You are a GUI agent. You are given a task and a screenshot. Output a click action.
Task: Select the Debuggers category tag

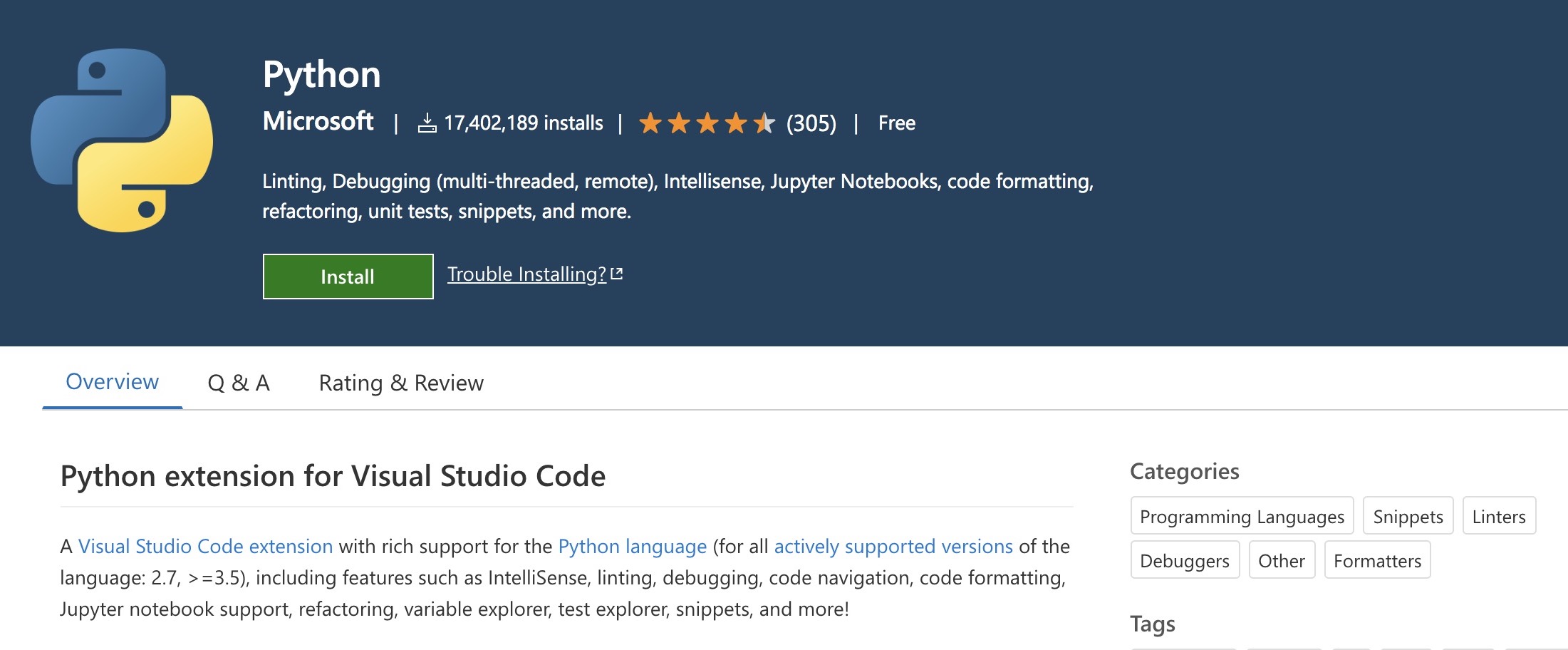1185,560
